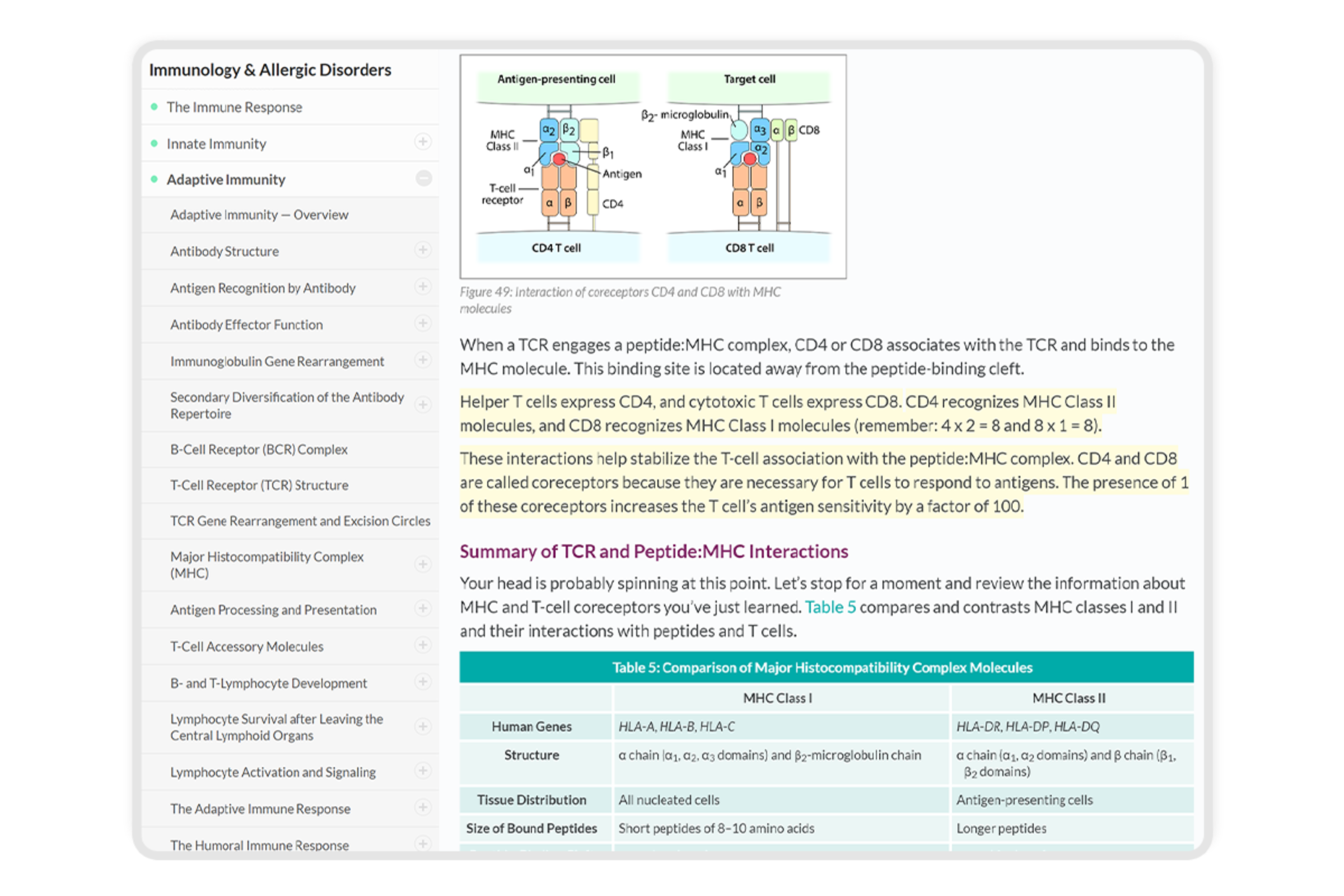The width and height of the screenshot is (1344, 896).
Task: Collapse the Adaptive Immunity section minus icon
Action: point(423,178)
